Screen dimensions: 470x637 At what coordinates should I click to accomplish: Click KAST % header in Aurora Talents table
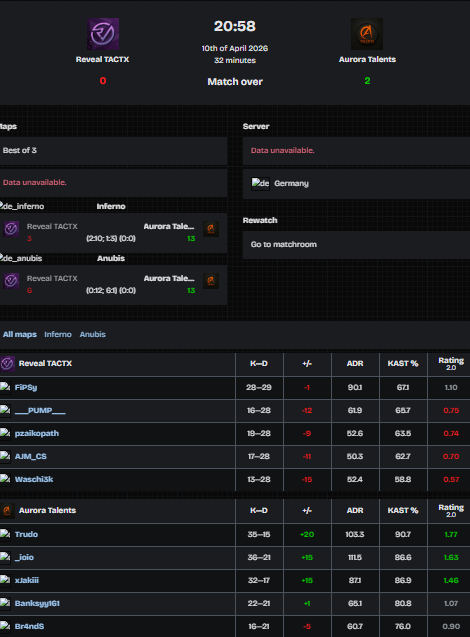pos(403,511)
